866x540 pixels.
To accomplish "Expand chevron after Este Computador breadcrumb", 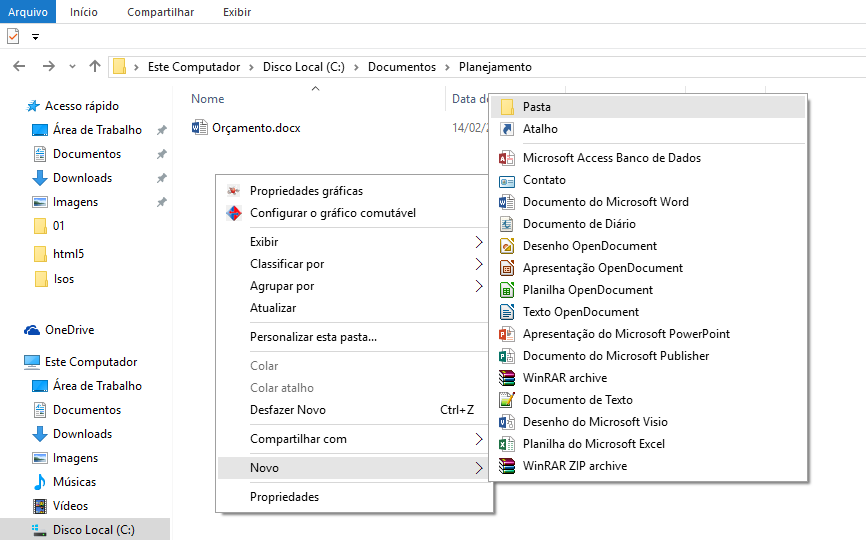I will [x=251, y=67].
